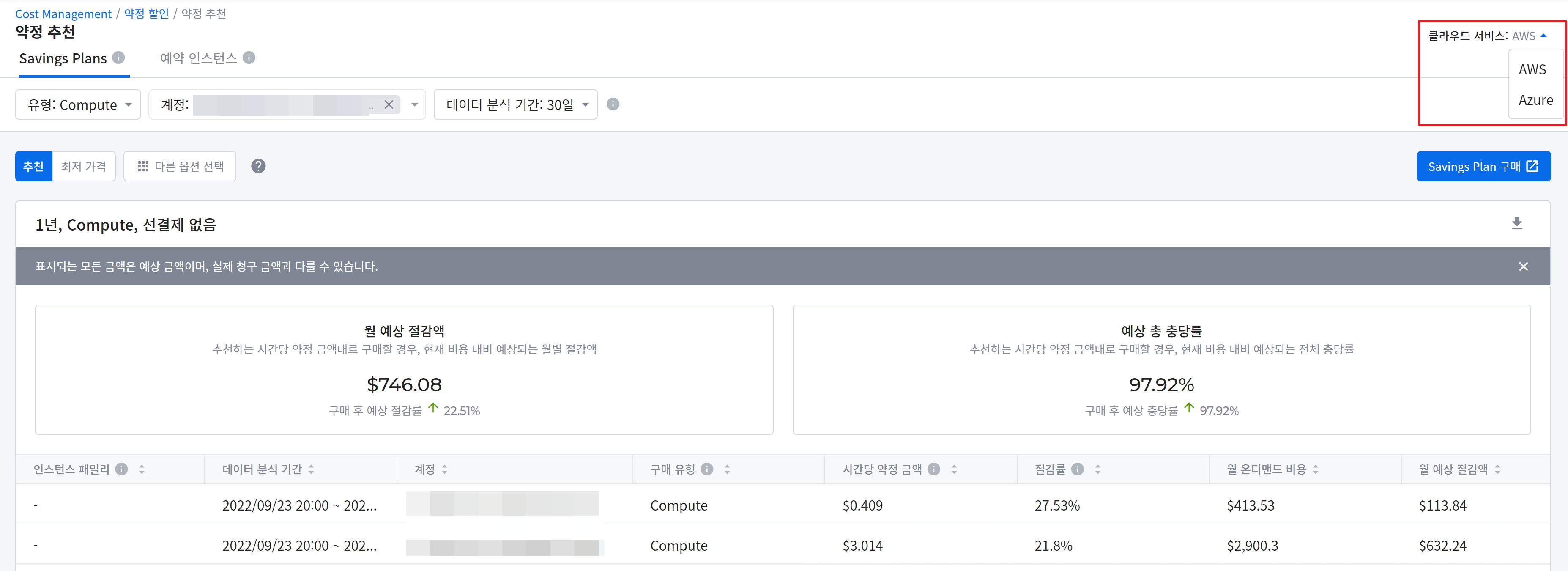Switch to the 최저 가격 option
The height and width of the screenshot is (571, 1568).
83,166
